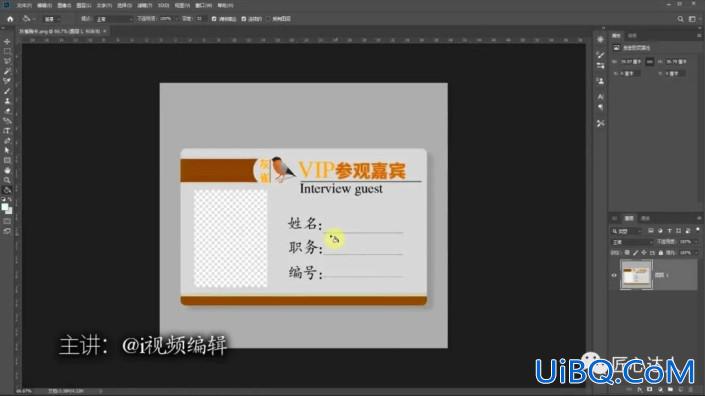Switch to the Paths tab beside Layers

click(x=645, y=218)
